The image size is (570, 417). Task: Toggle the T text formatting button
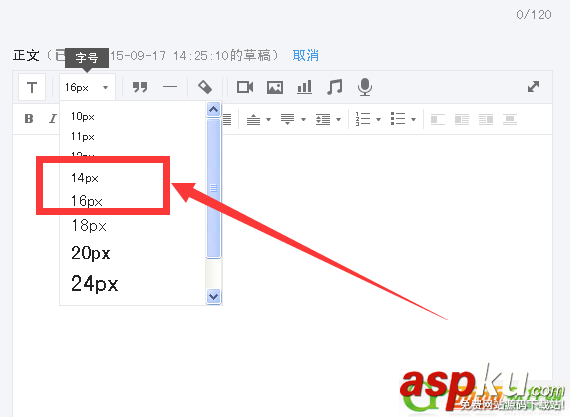pos(32,87)
